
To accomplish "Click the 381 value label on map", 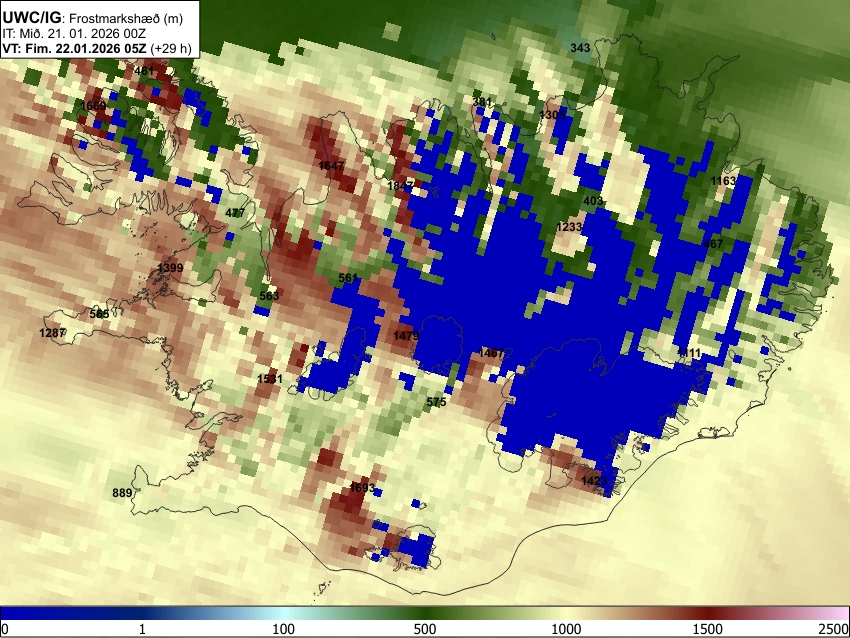I will tap(482, 102).
